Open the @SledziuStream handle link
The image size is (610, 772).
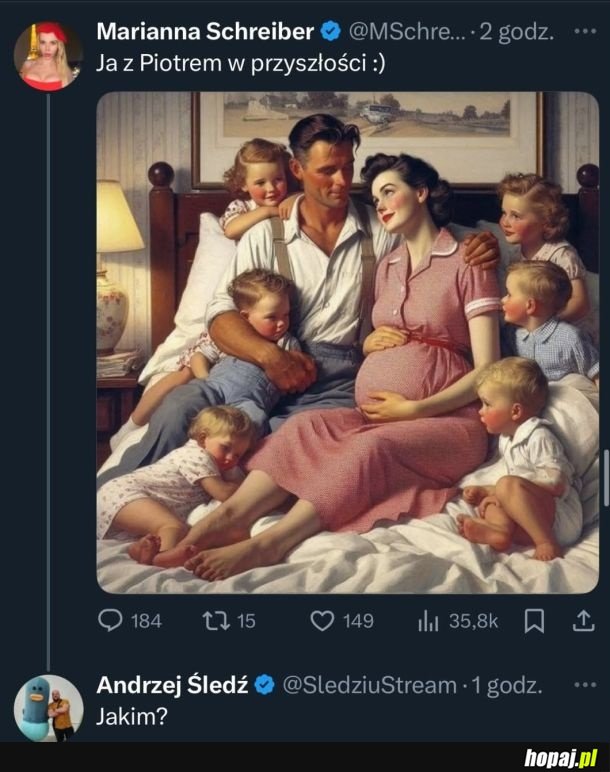pos(369,685)
